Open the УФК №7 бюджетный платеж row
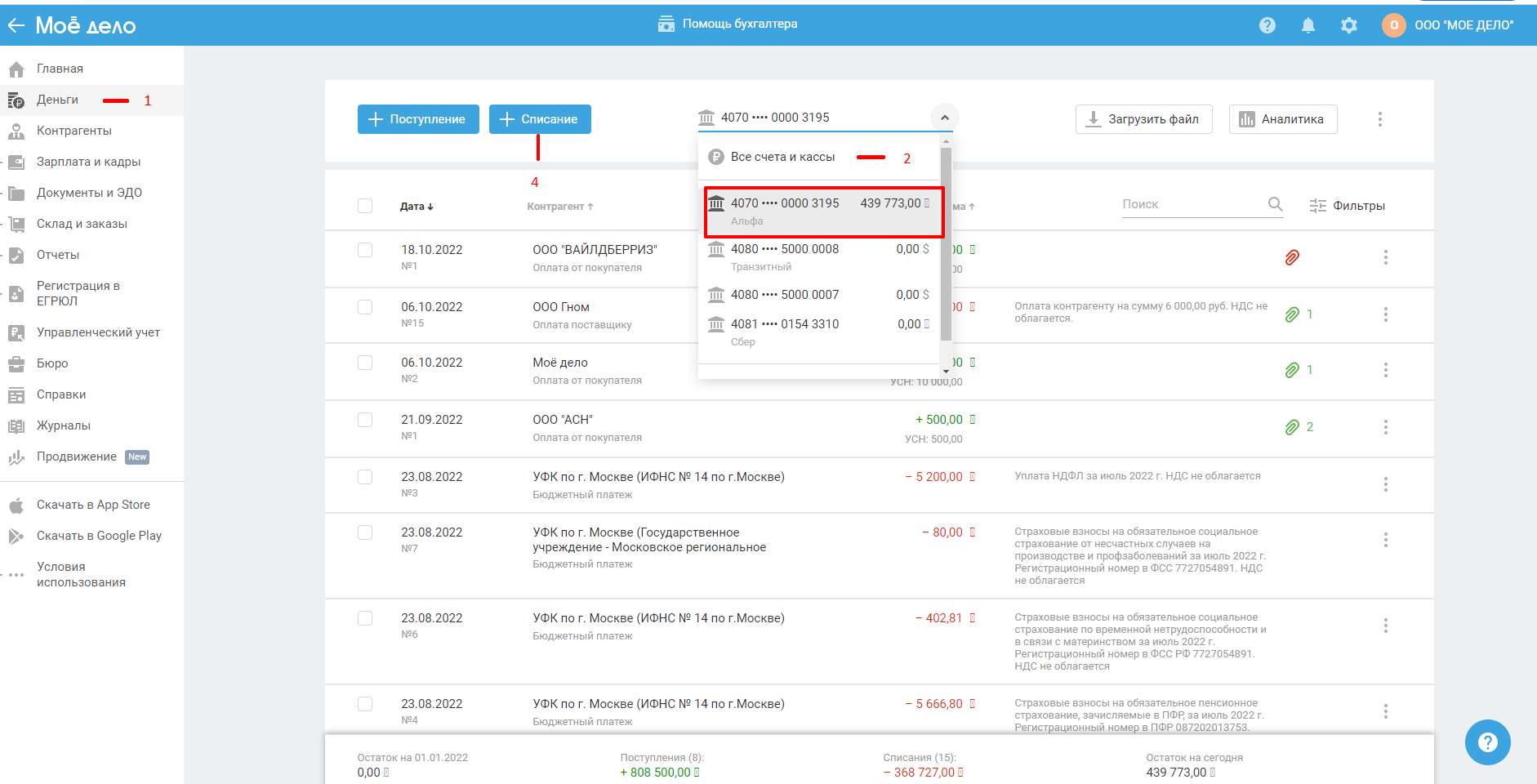The image size is (1537, 784). 879,556
